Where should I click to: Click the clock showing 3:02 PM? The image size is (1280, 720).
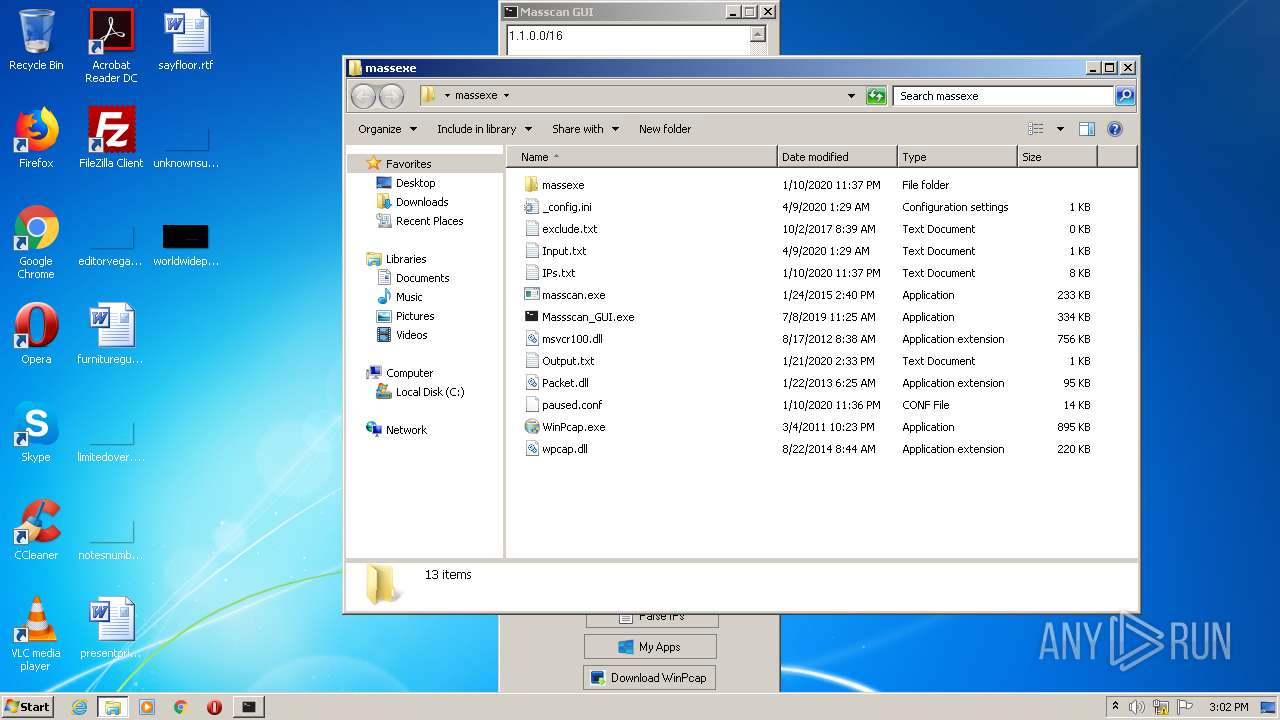point(1228,707)
